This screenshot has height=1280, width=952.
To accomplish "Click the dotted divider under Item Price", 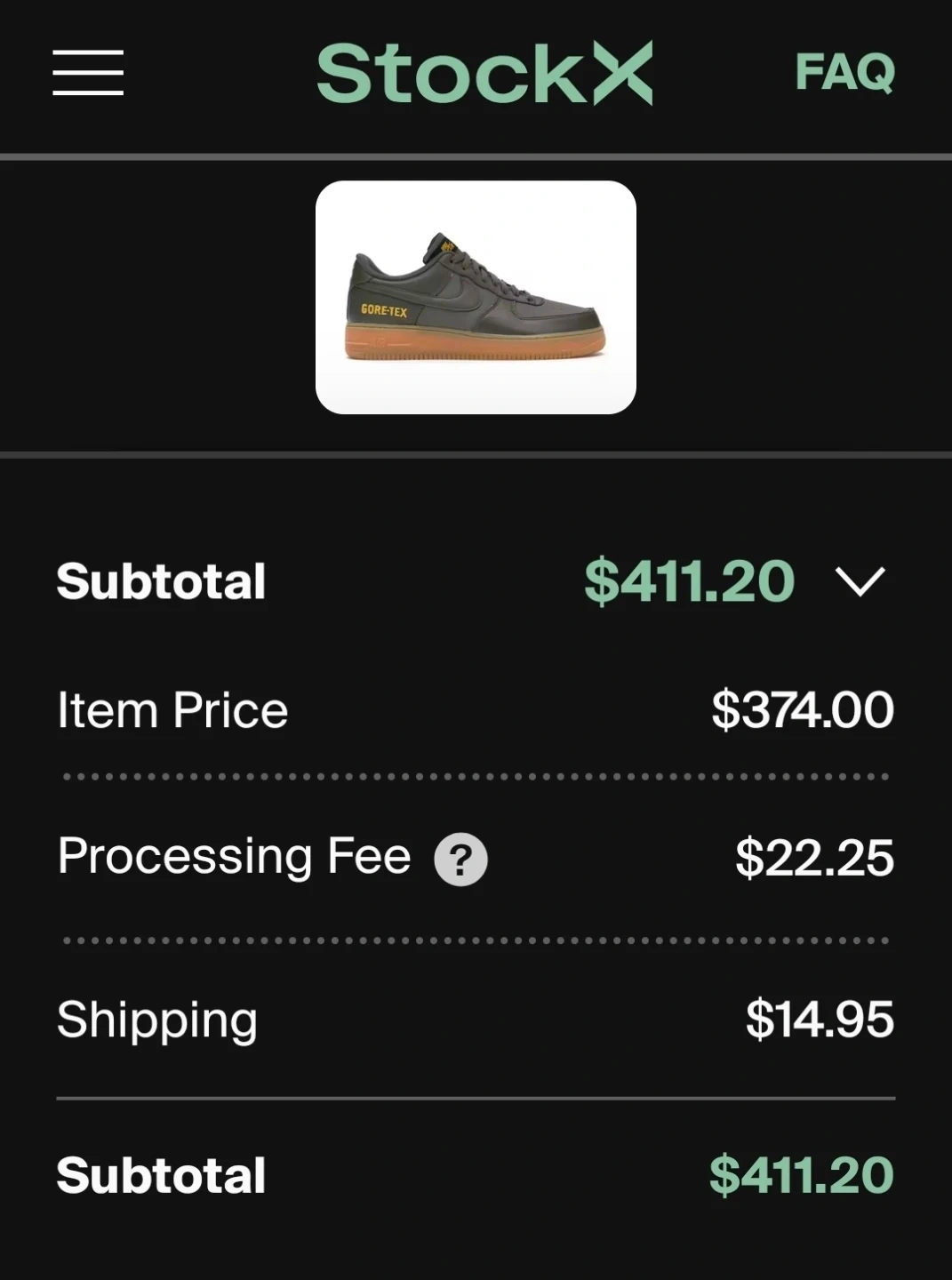I will pyautogui.click(x=476, y=777).
